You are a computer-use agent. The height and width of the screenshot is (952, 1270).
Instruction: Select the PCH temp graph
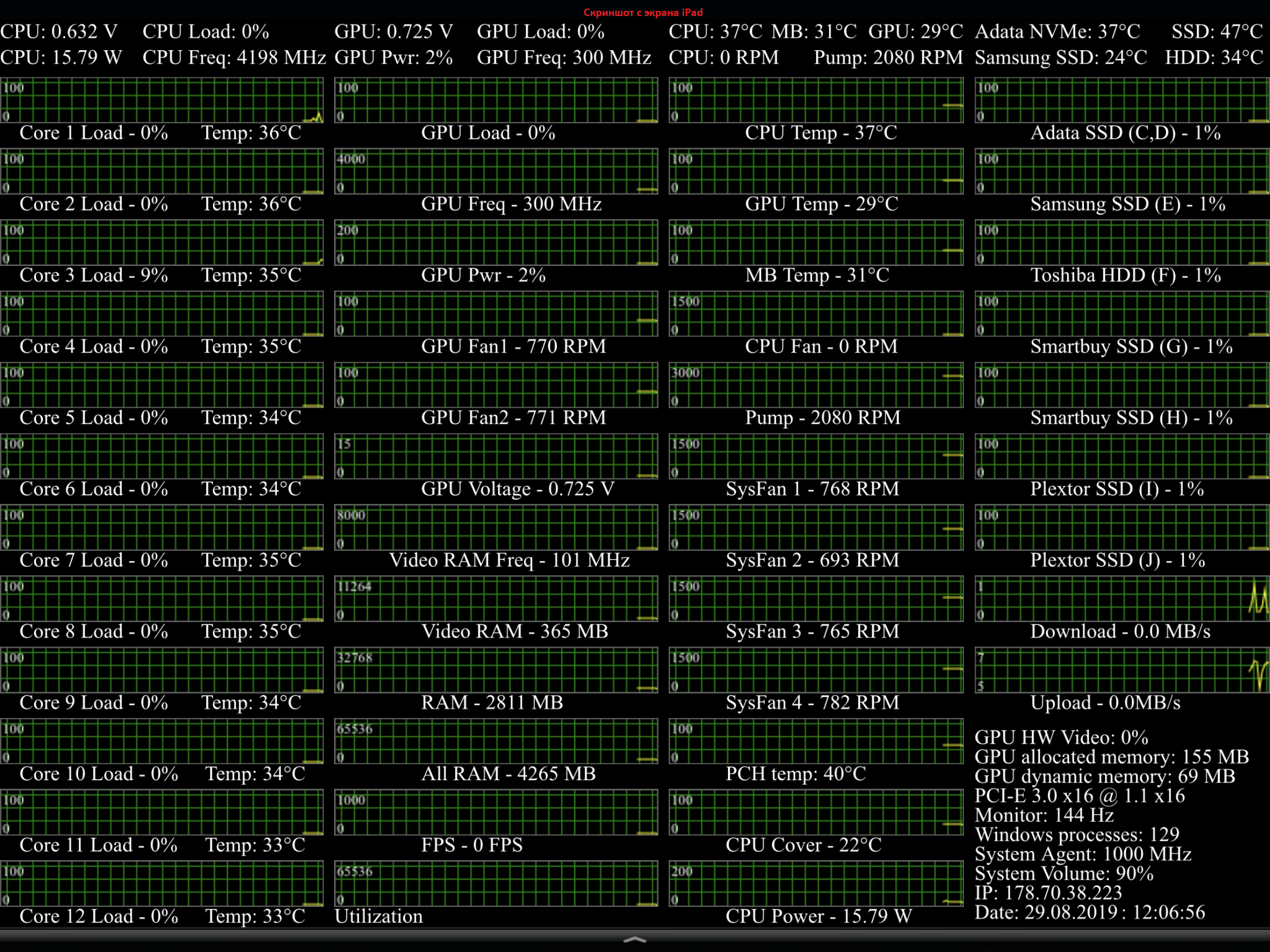click(816, 741)
